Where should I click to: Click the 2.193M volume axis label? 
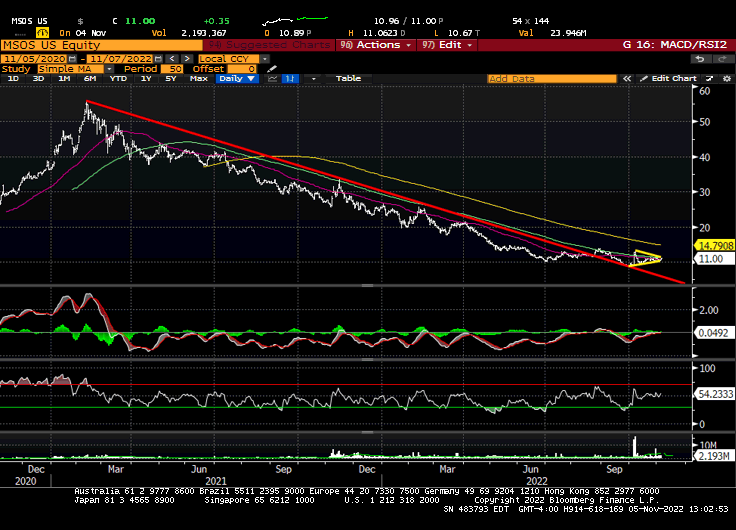pos(713,456)
